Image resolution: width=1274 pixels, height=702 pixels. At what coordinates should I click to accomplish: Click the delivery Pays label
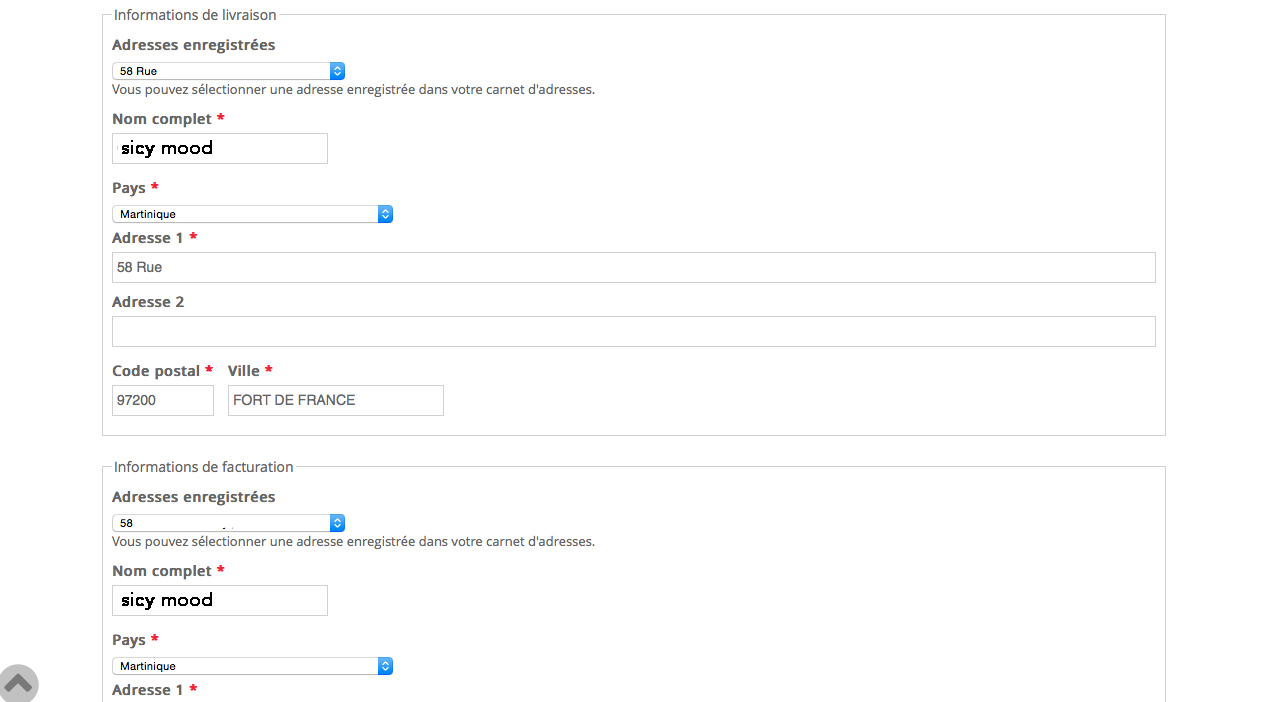[x=129, y=188]
